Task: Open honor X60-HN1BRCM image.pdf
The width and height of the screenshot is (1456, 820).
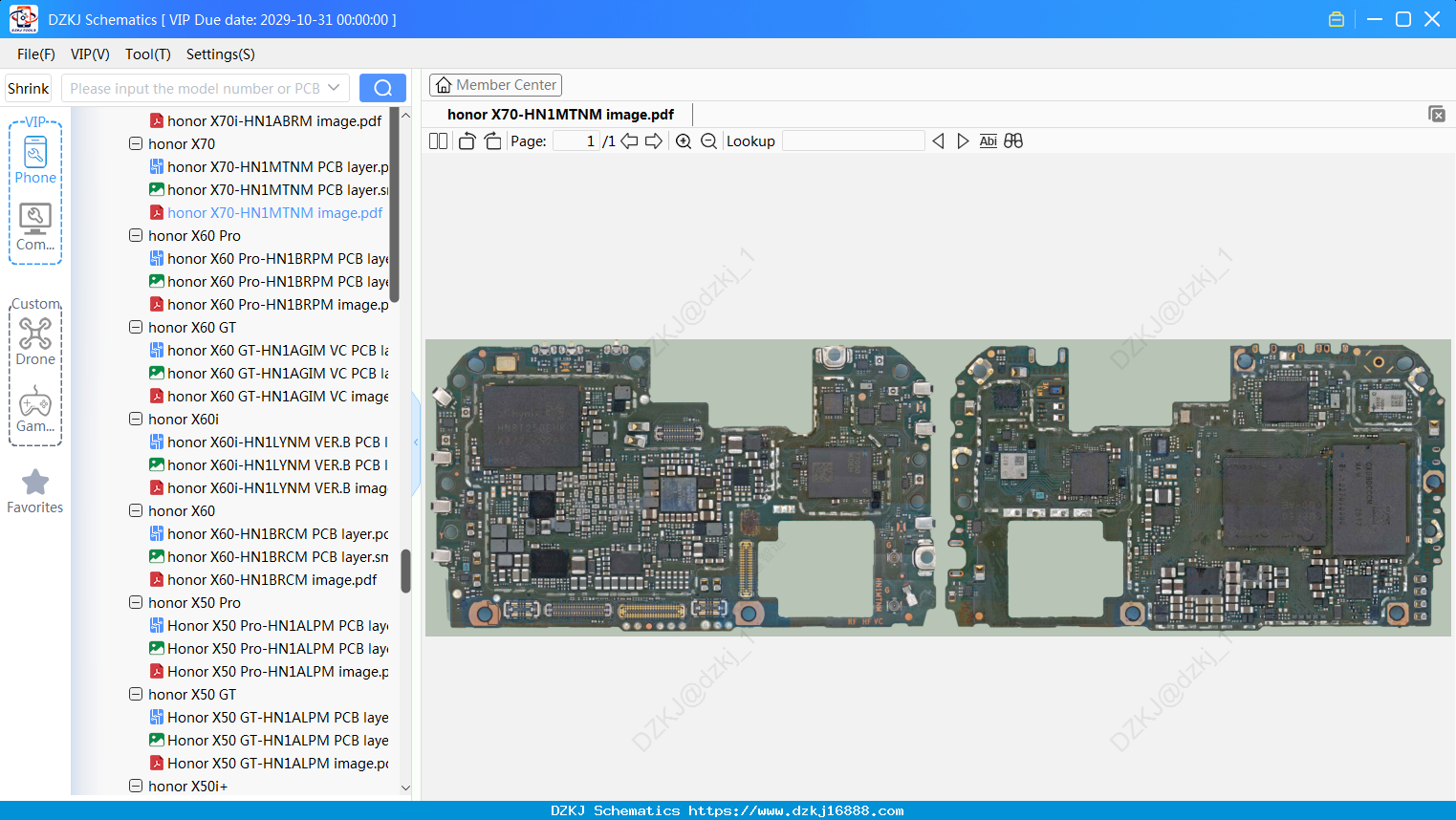Action: (x=264, y=580)
